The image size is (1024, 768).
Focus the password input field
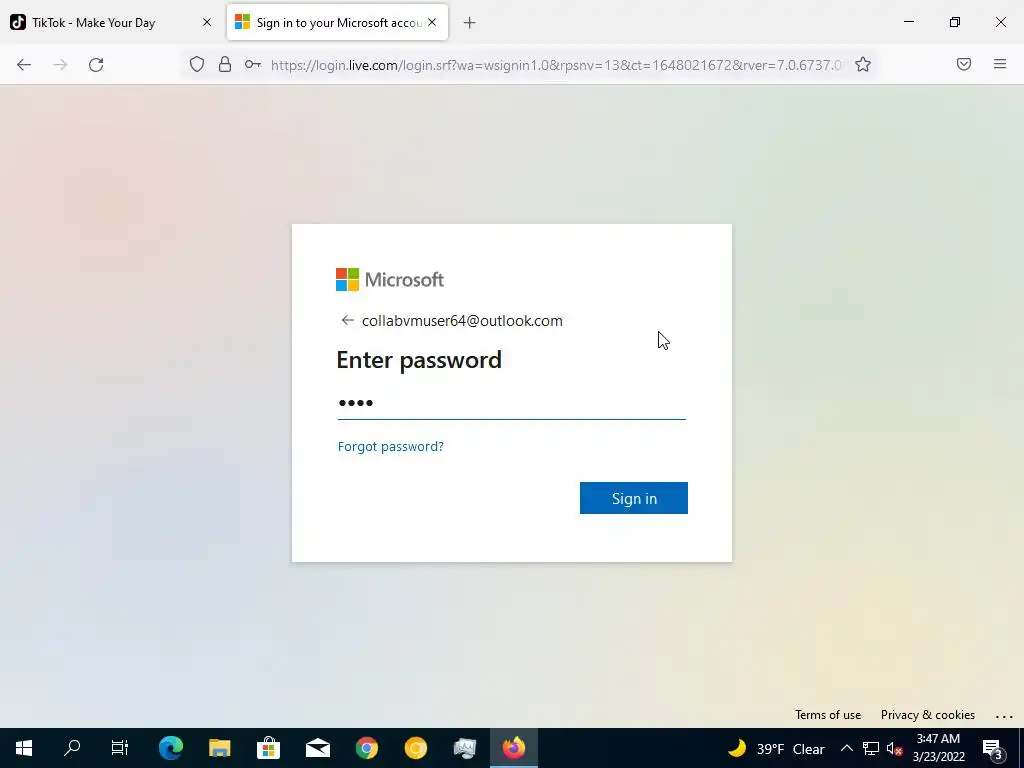tap(511, 403)
